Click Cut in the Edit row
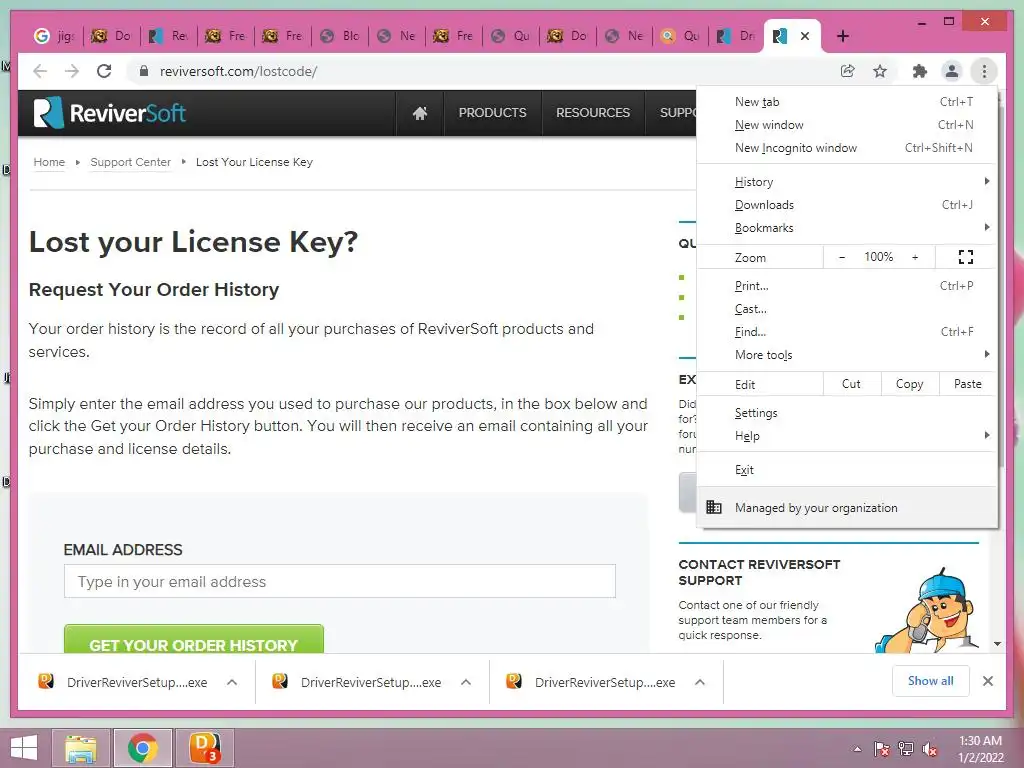Viewport: 1024px width, 768px height. tap(851, 384)
